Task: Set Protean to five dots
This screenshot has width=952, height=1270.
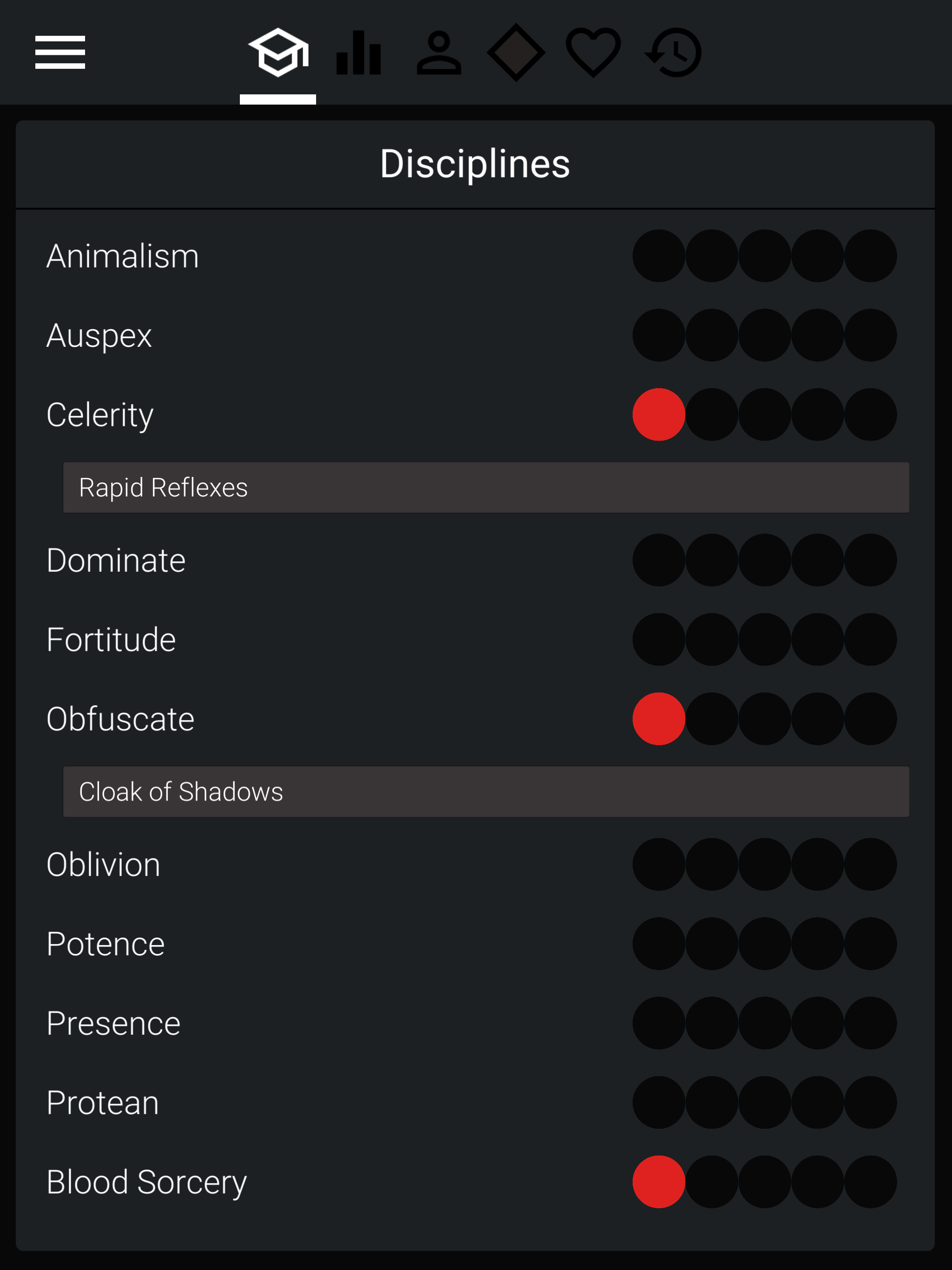Action: point(871,1103)
